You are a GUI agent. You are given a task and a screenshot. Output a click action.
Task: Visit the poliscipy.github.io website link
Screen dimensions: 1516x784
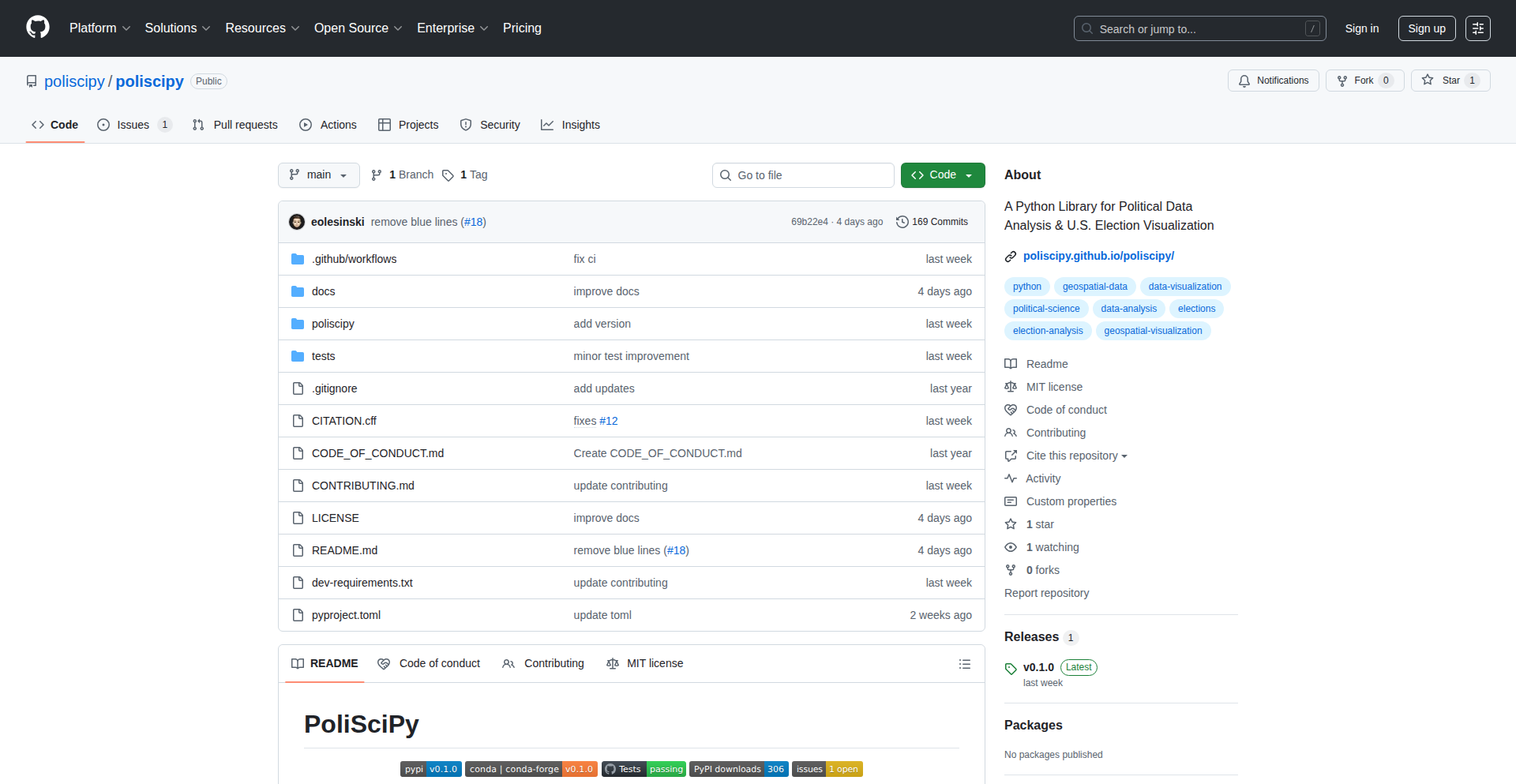coord(1098,256)
